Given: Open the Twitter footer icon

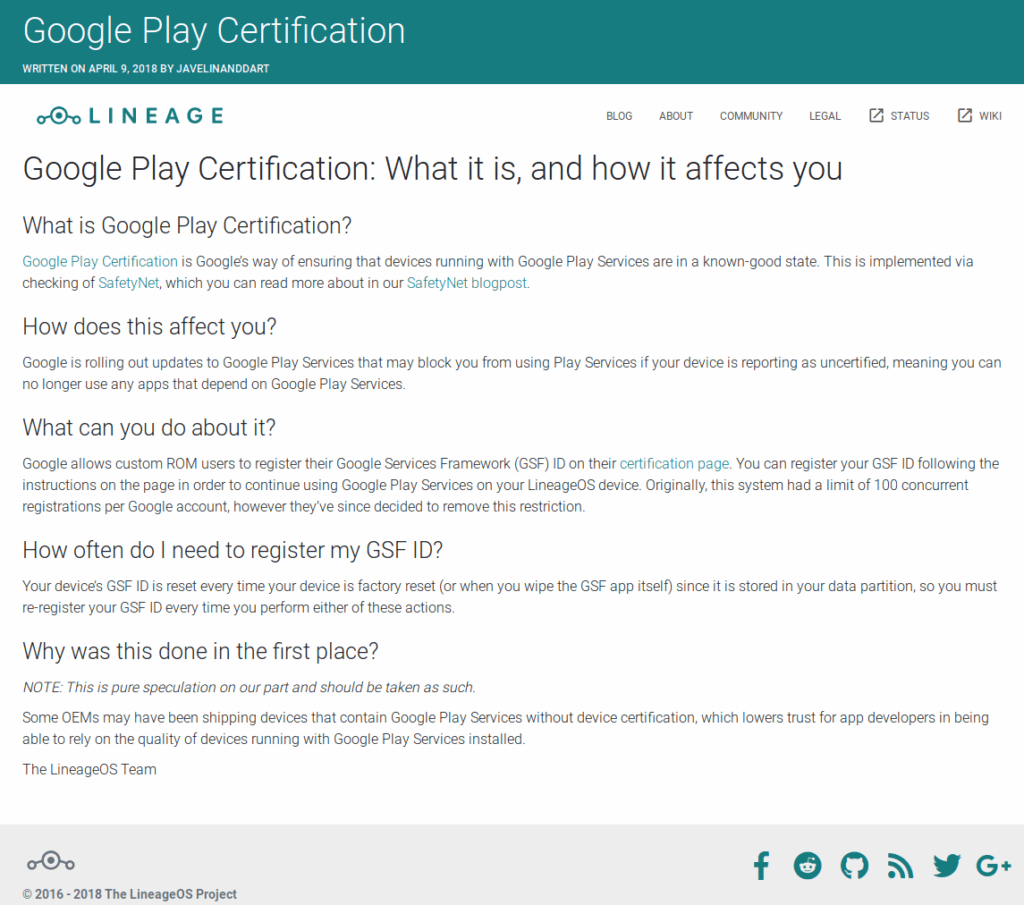Looking at the screenshot, I should coord(947,866).
